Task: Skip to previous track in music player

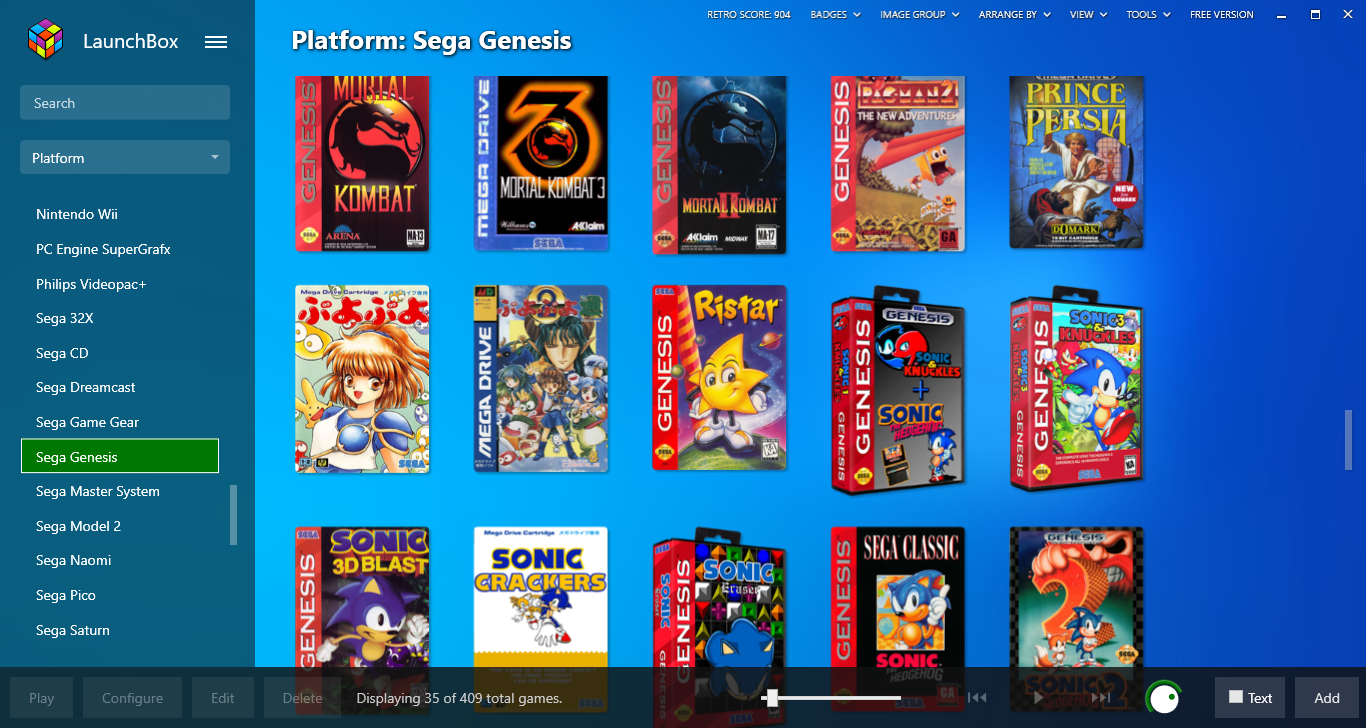Action: [978, 697]
